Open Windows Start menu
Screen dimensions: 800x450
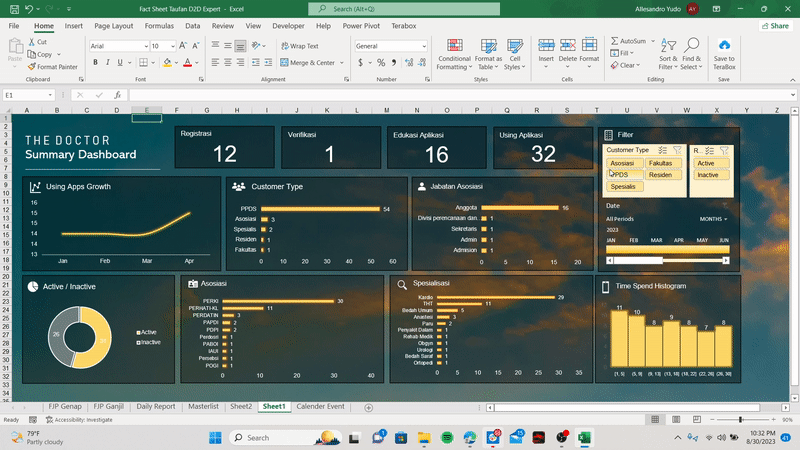(x=215, y=438)
